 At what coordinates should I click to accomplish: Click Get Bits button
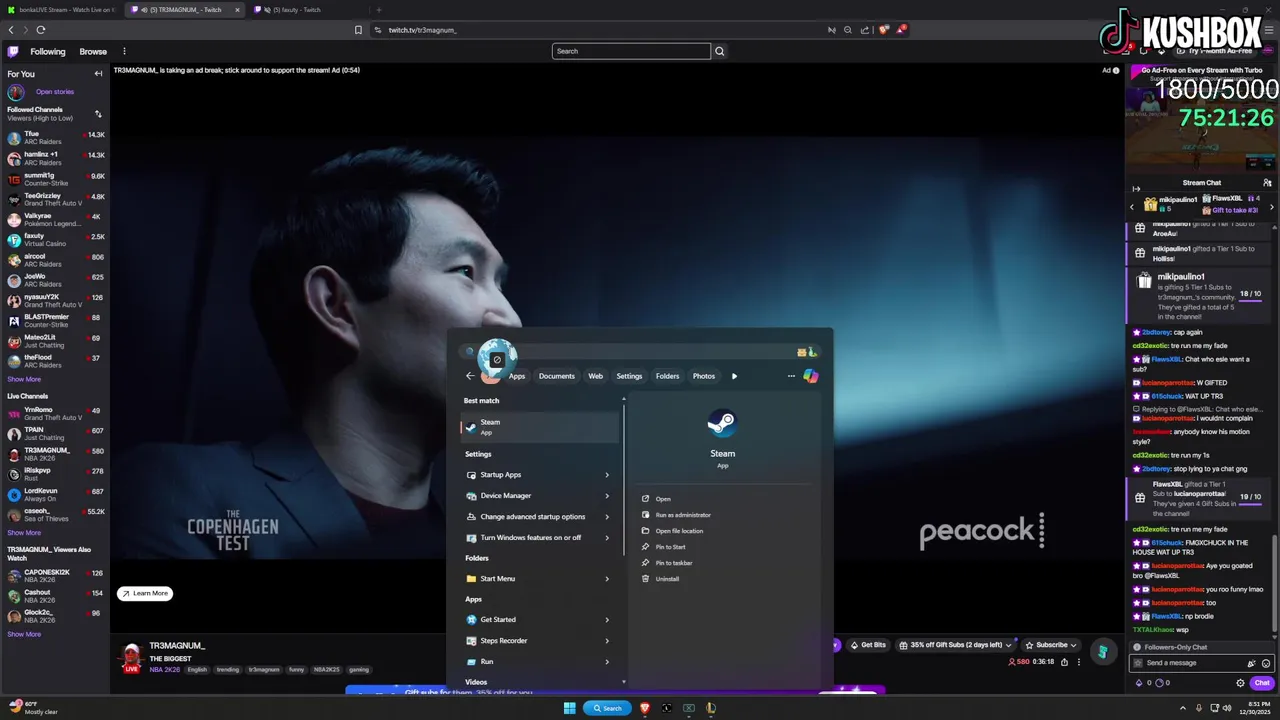point(869,645)
